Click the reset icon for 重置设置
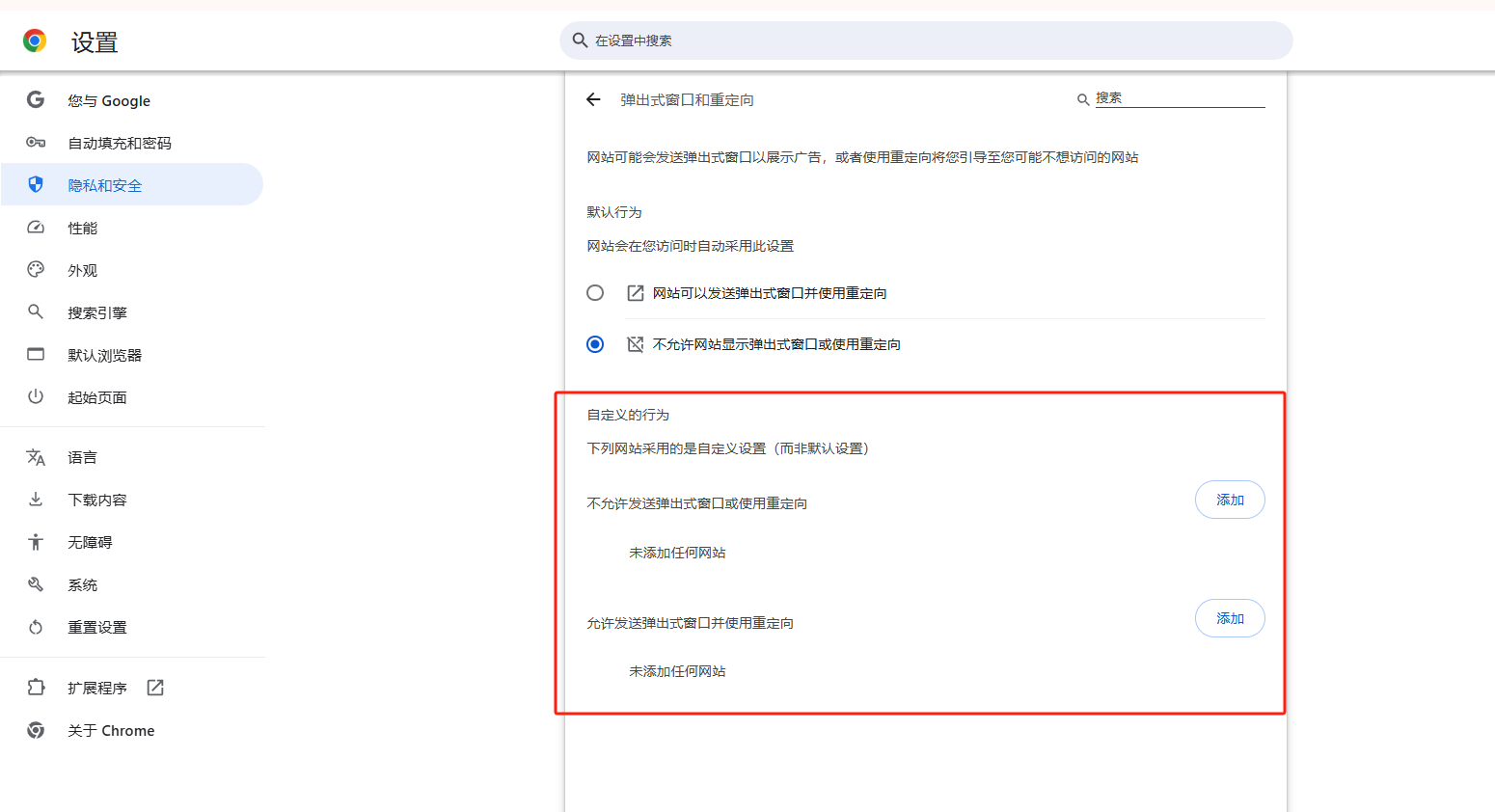This screenshot has width=1495, height=812. click(36, 627)
